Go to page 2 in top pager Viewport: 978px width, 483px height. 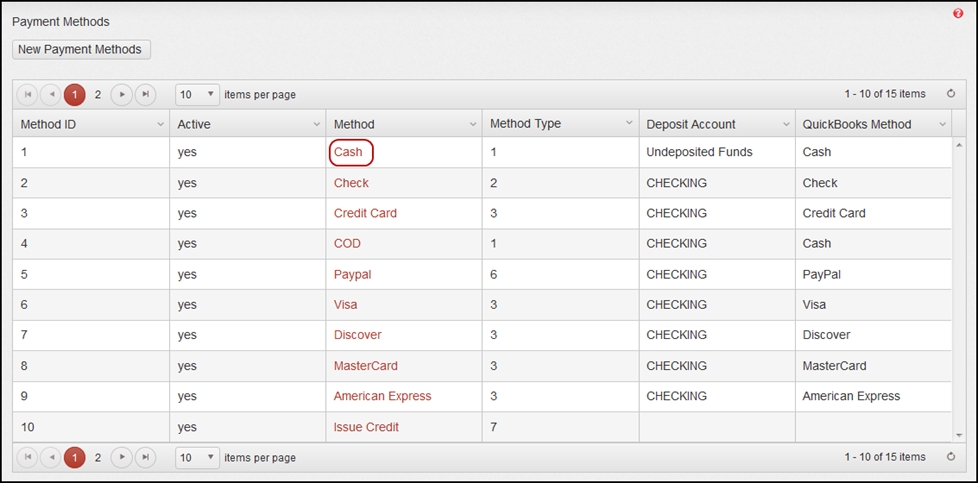coord(97,94)
